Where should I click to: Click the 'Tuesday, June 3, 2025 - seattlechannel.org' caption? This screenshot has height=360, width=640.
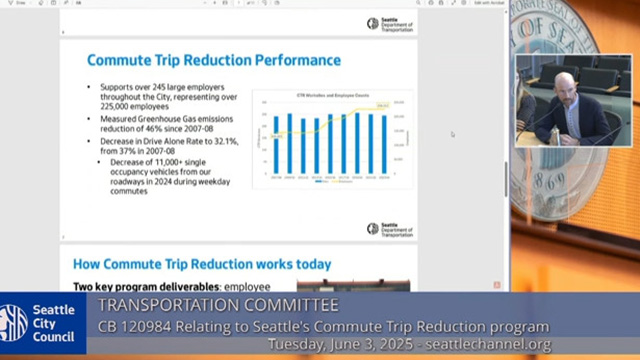click(409, 344)
